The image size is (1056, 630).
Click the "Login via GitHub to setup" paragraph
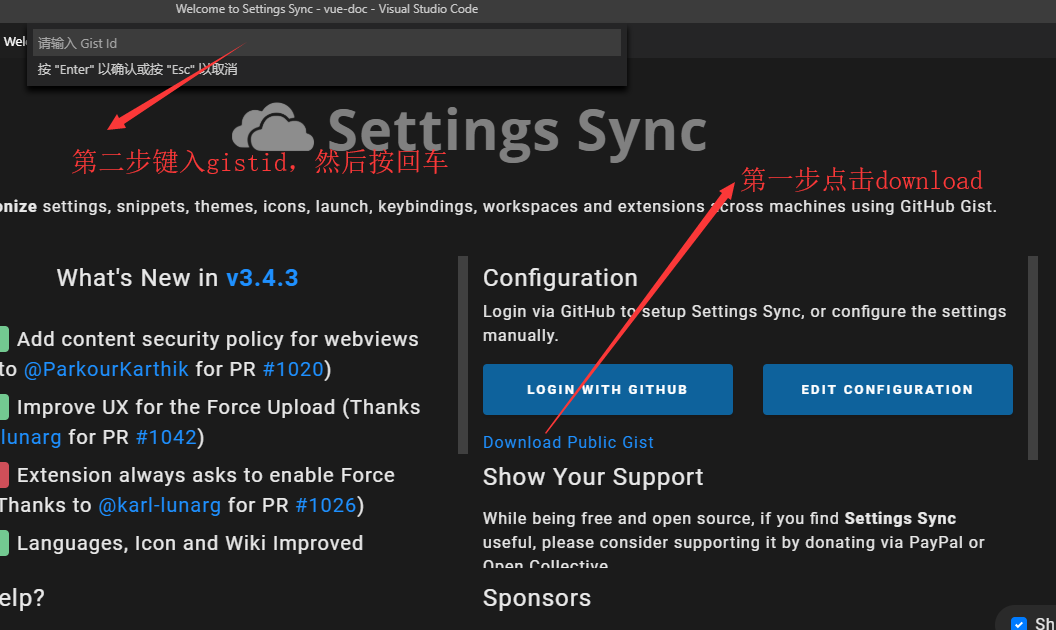pos(744,323)
